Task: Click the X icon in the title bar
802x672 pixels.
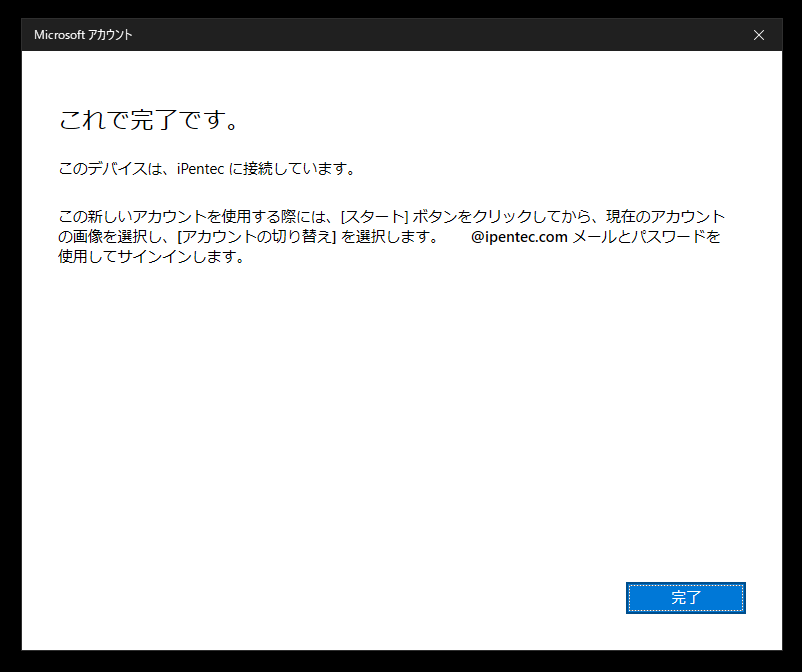Action: click(759, 34)
